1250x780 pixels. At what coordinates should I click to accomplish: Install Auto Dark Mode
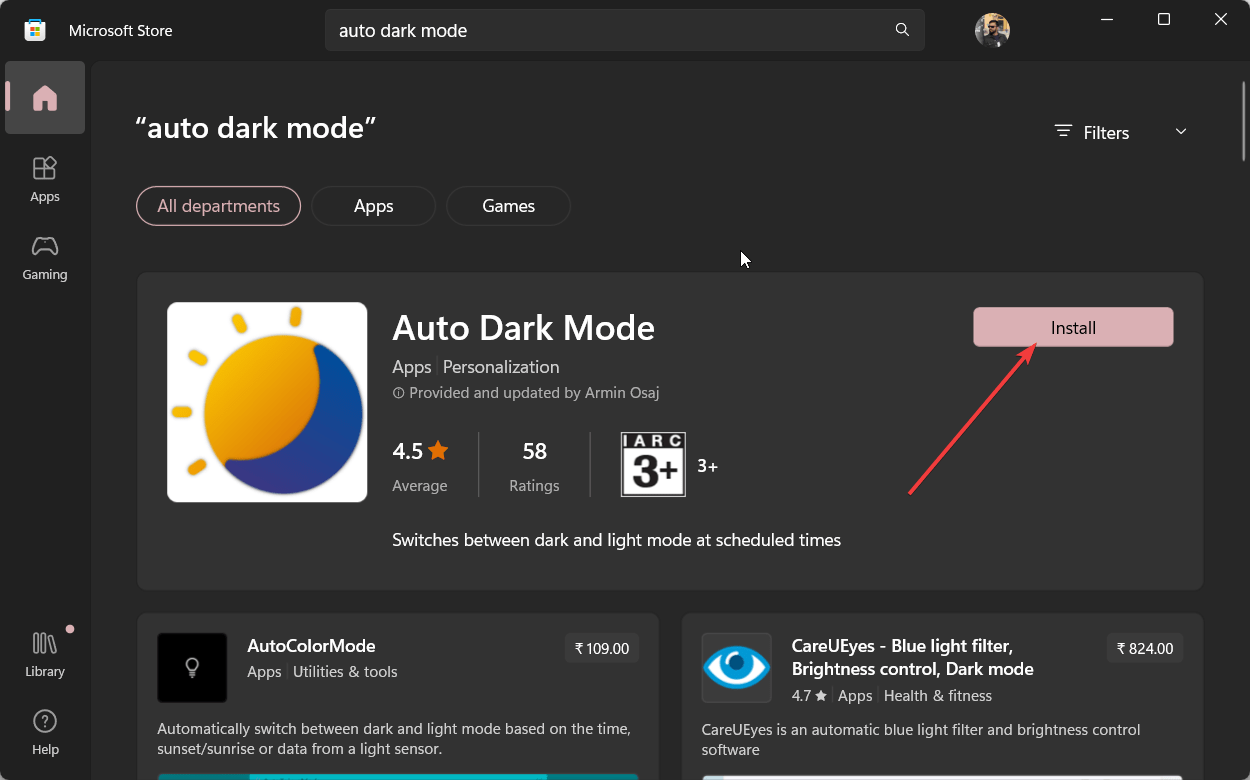[1073, 327]
